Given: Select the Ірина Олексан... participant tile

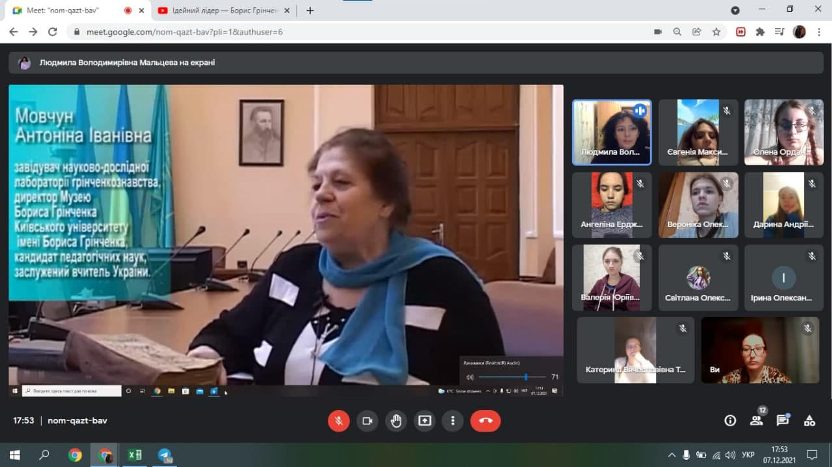Looking at the screenshot, I should [784, 278].
